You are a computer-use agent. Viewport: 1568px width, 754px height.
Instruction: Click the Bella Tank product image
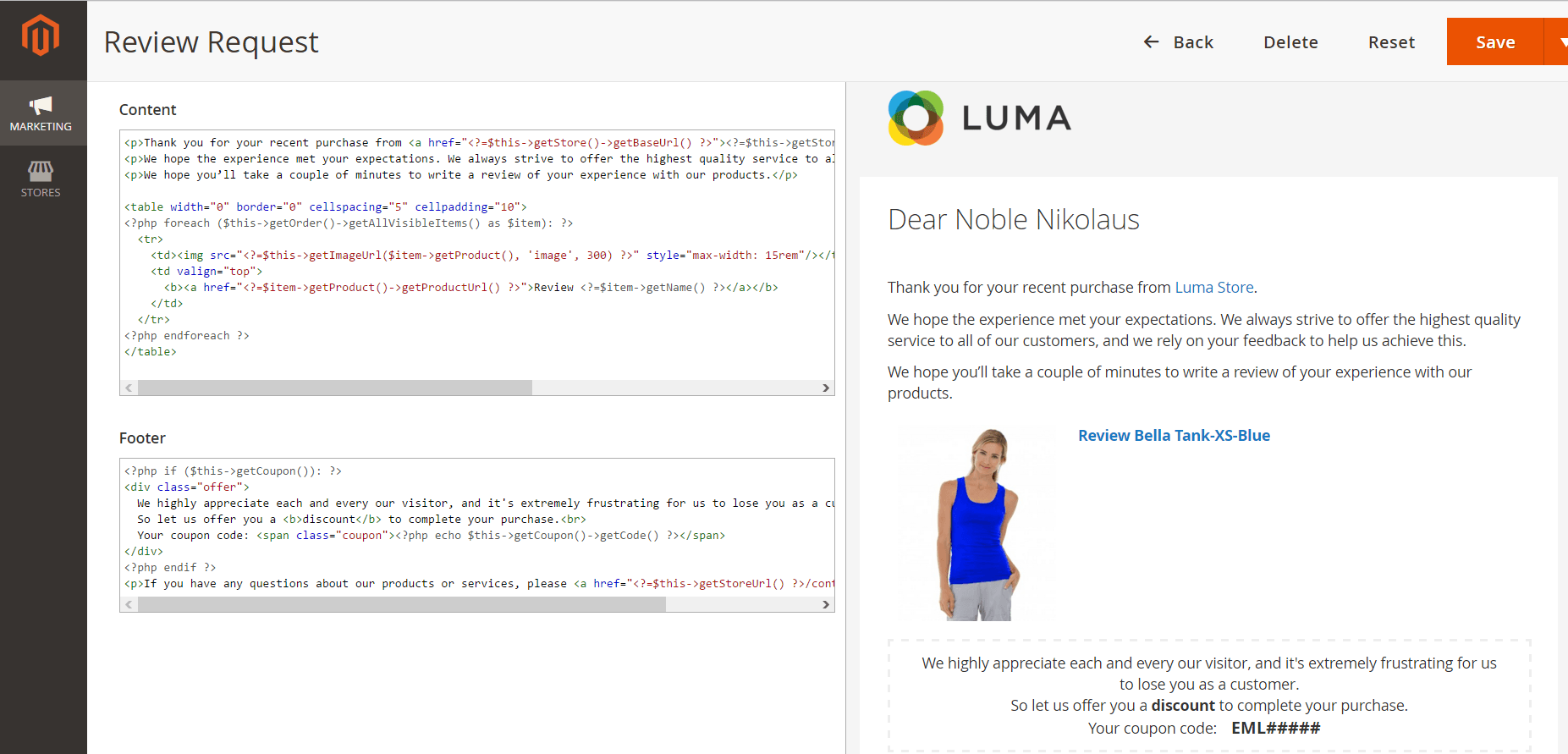tap(977, 525)
